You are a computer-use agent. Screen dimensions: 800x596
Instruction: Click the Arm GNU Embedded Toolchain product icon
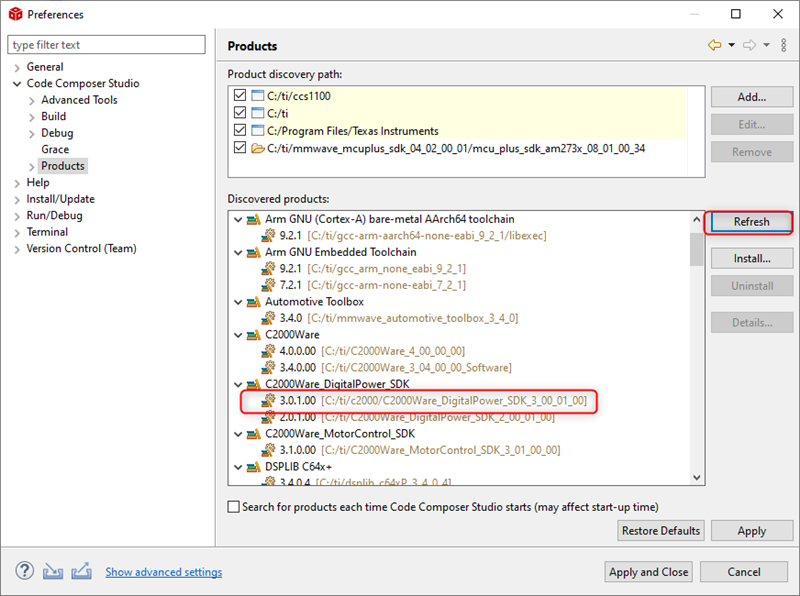tap(254, 252)
